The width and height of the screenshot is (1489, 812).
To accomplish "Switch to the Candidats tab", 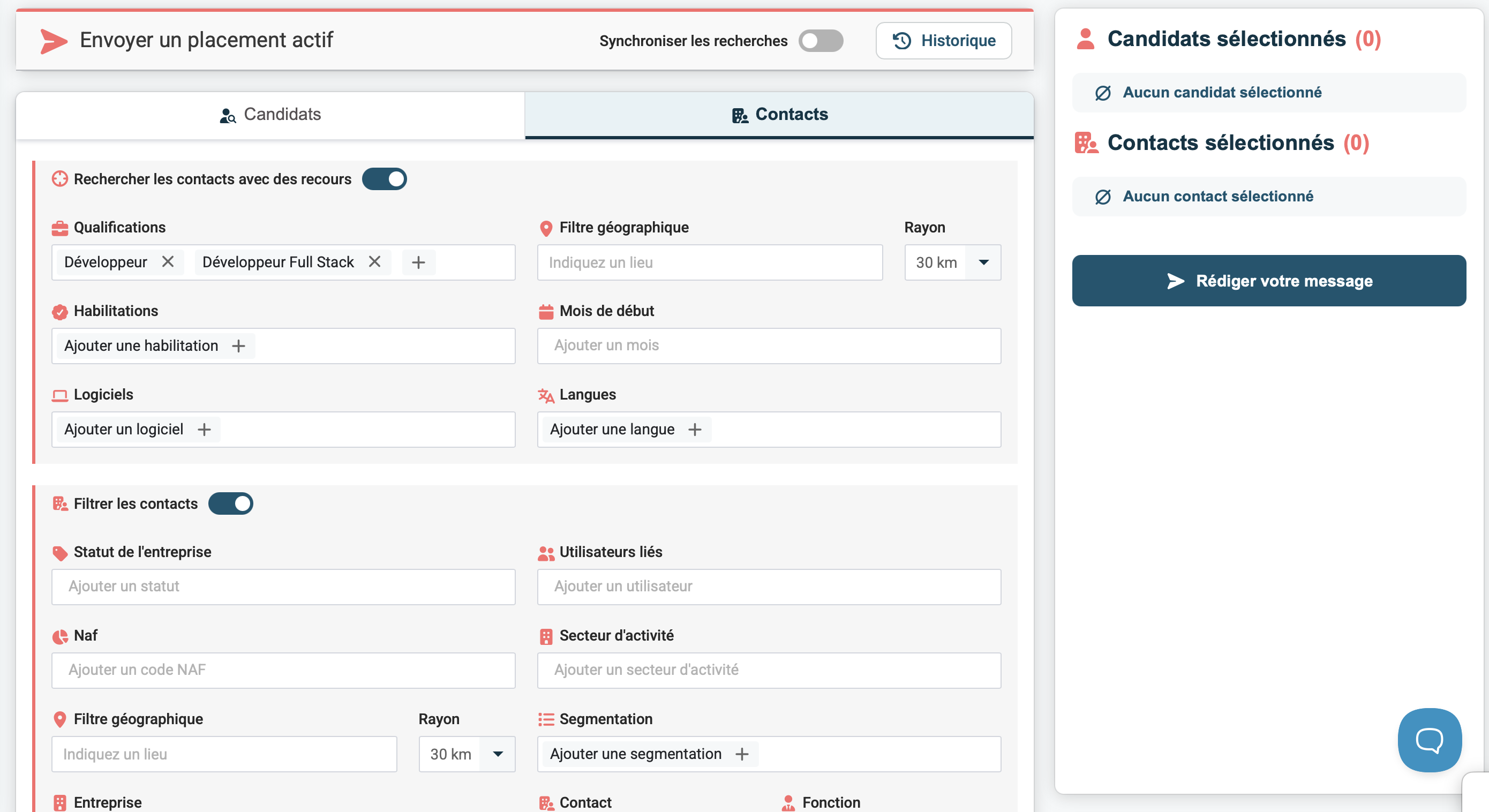I will pos(270,115).
